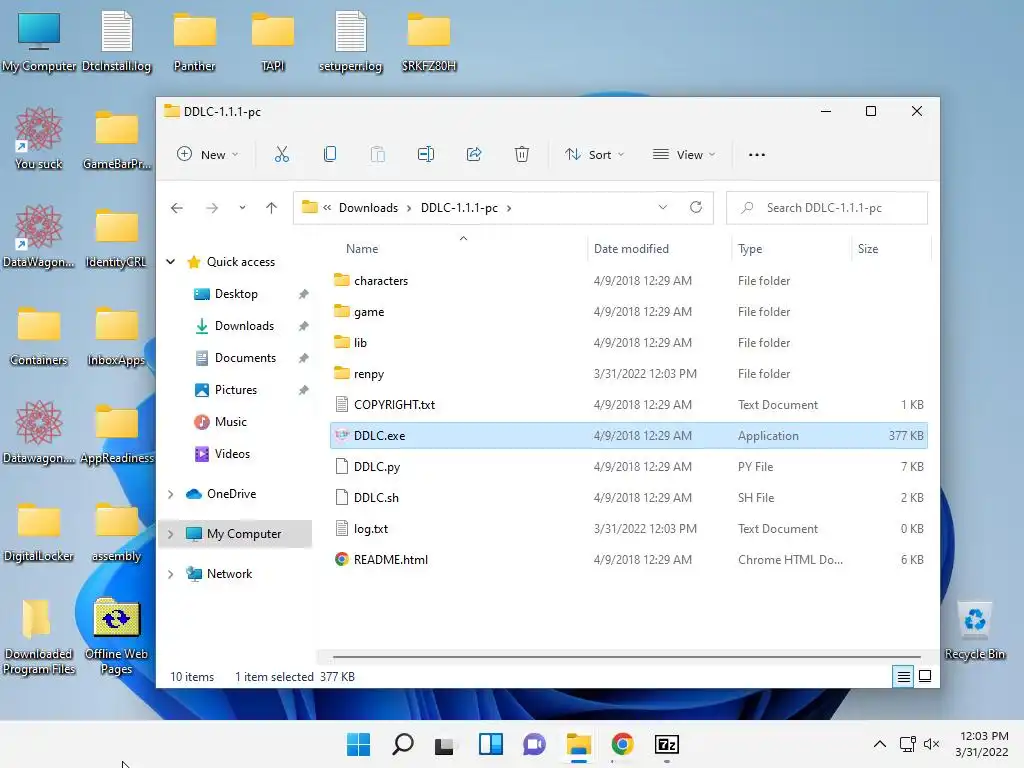
Task: Expand address bar history dropdown
Action: (663, 207)
